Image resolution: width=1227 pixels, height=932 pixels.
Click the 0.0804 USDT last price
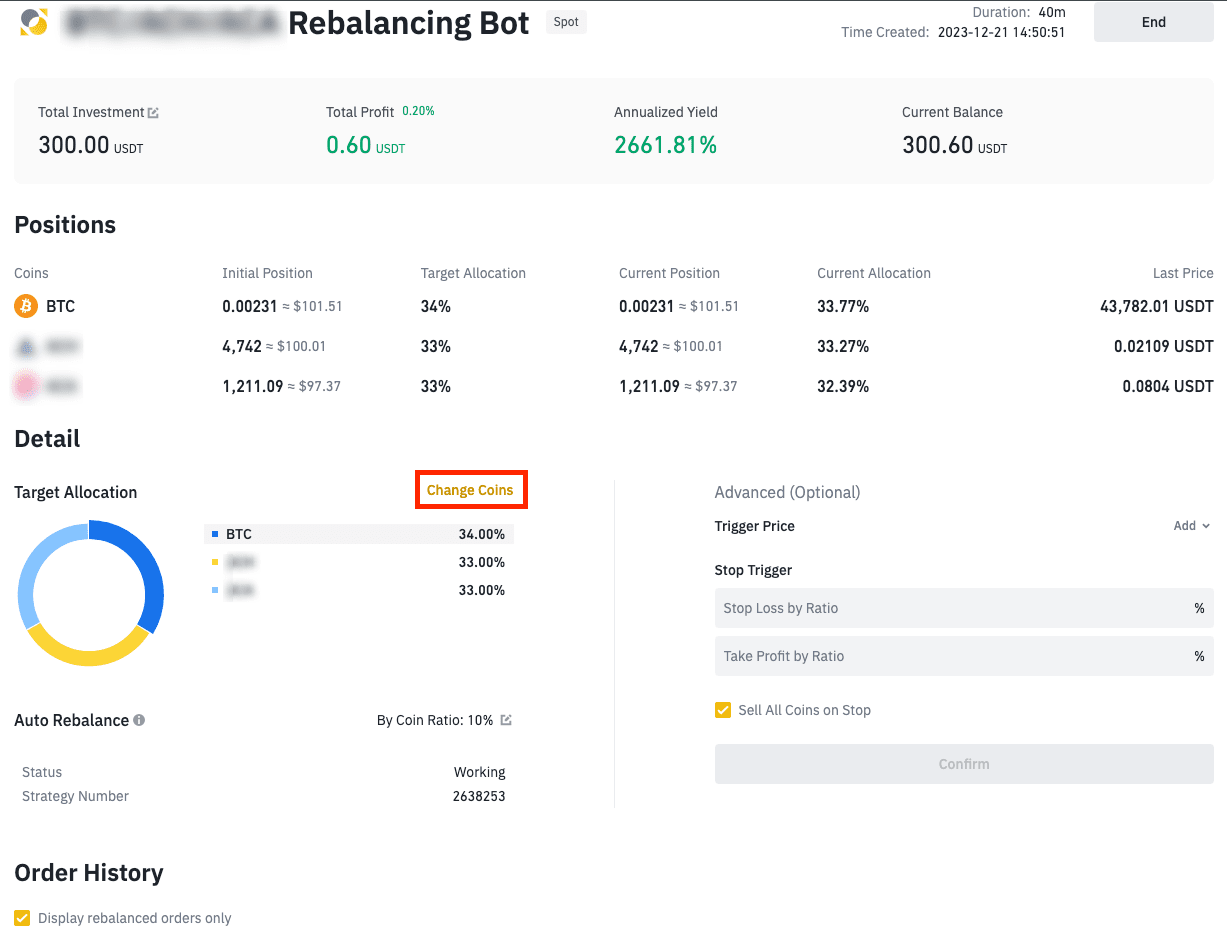click(1167, 386)
